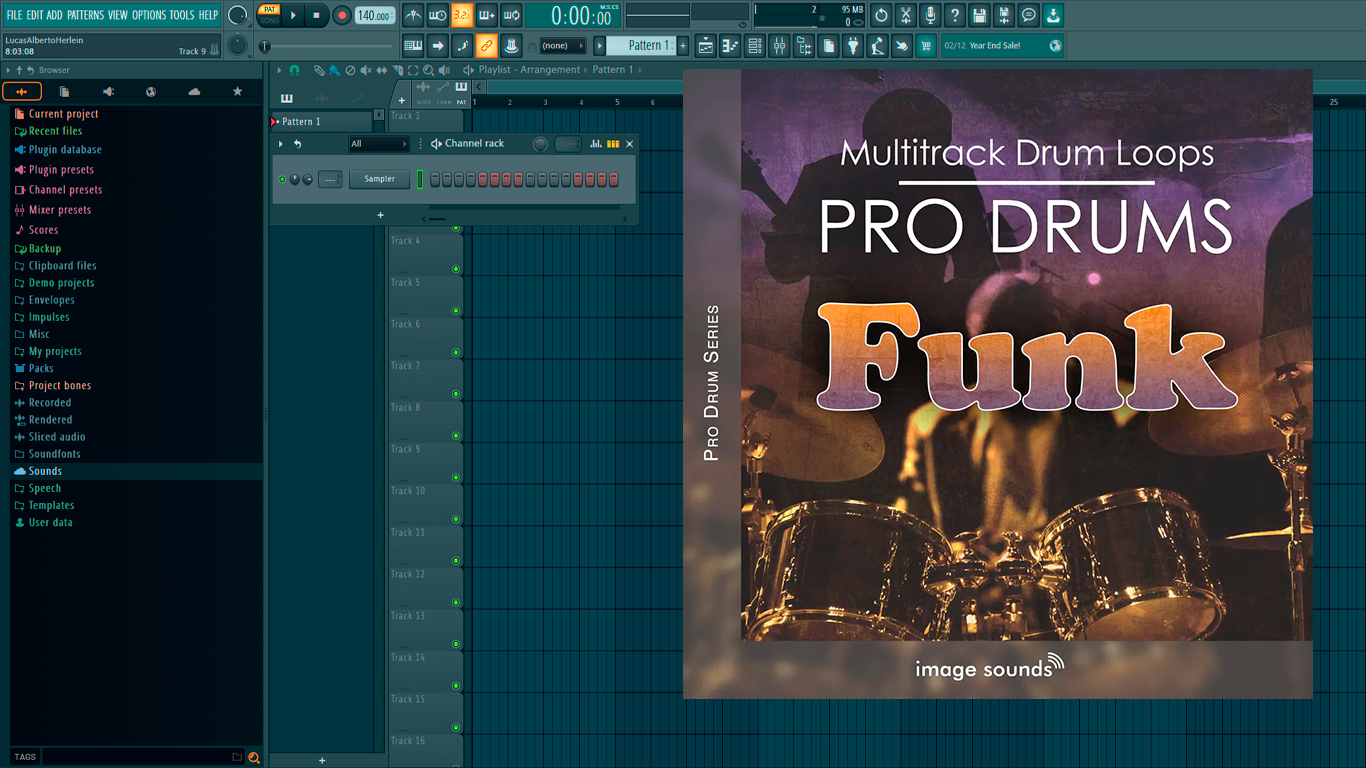Select the Mute tool in Playlist
The height and width of the screenshot is (768, 1366).
click(x=365, y=70)
